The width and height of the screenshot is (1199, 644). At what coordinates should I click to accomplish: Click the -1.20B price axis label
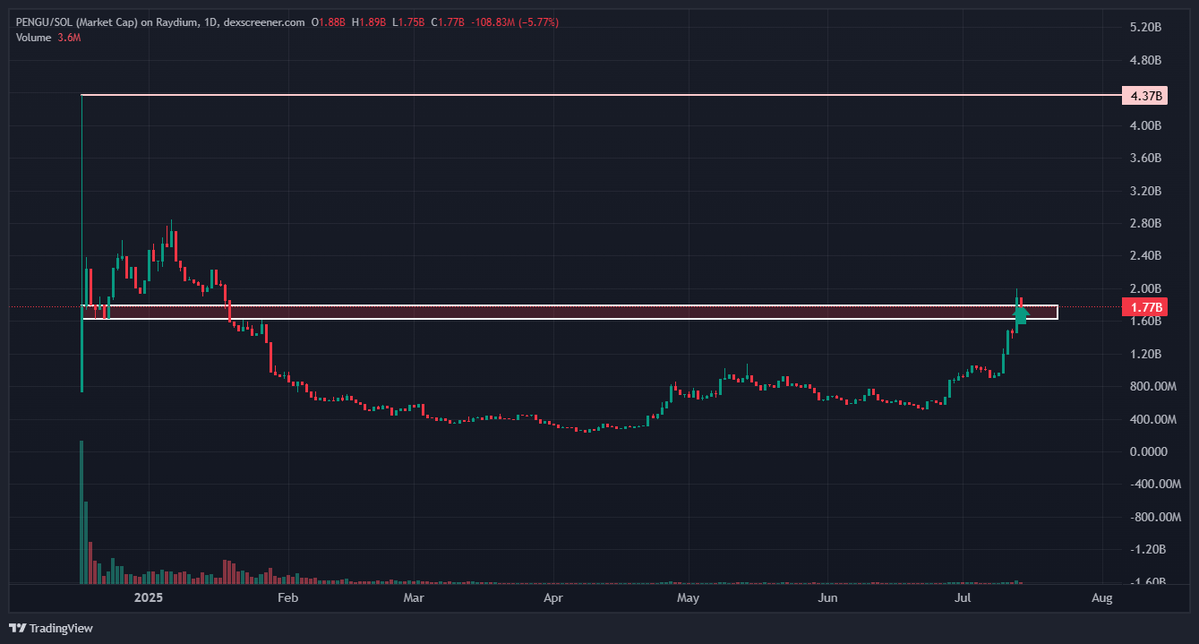click(1148, 549)
